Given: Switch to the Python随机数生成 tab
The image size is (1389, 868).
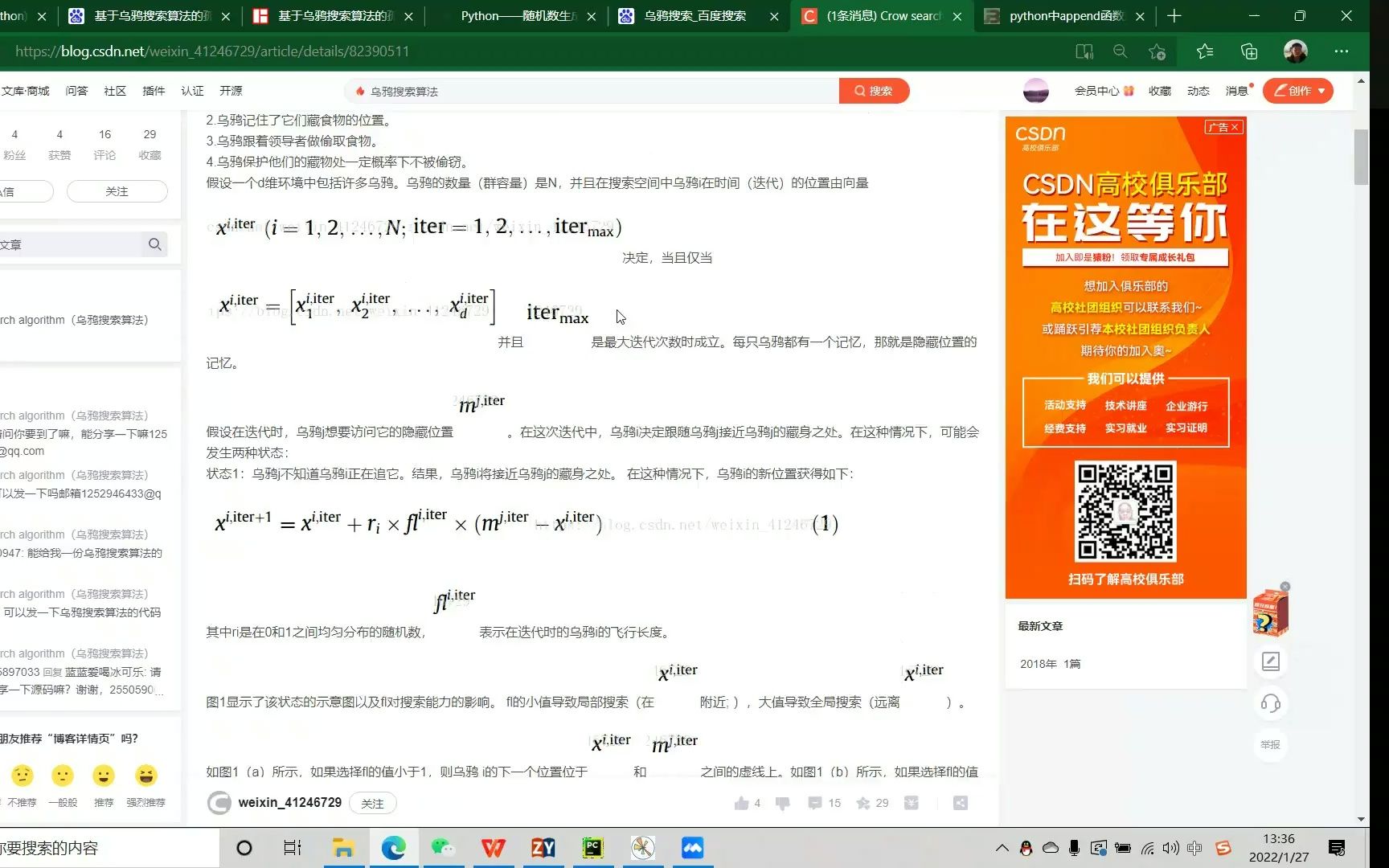Looking at the screenshot, I should (x=518, y=16).
